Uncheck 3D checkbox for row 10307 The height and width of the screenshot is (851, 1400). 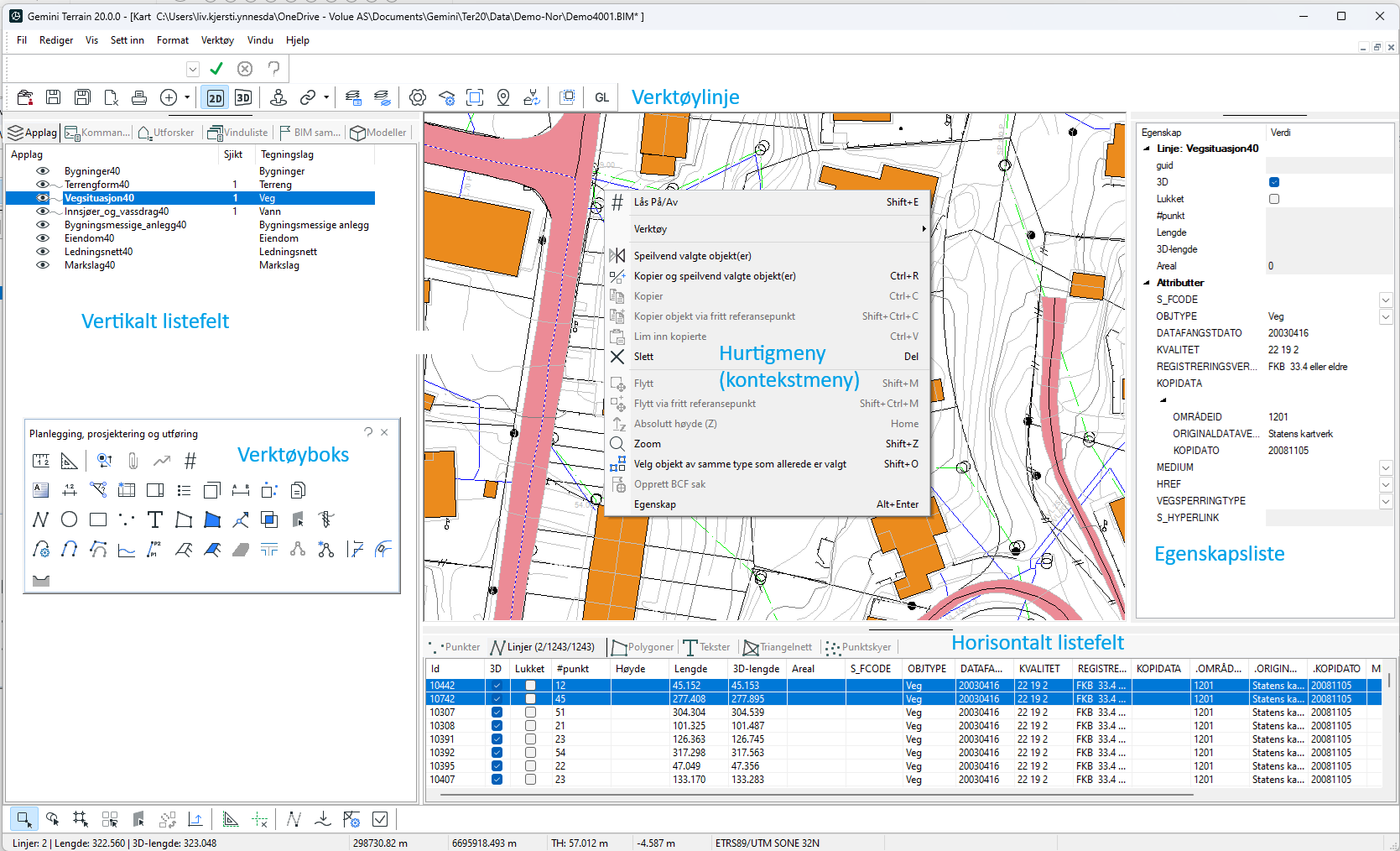point(497,713)
